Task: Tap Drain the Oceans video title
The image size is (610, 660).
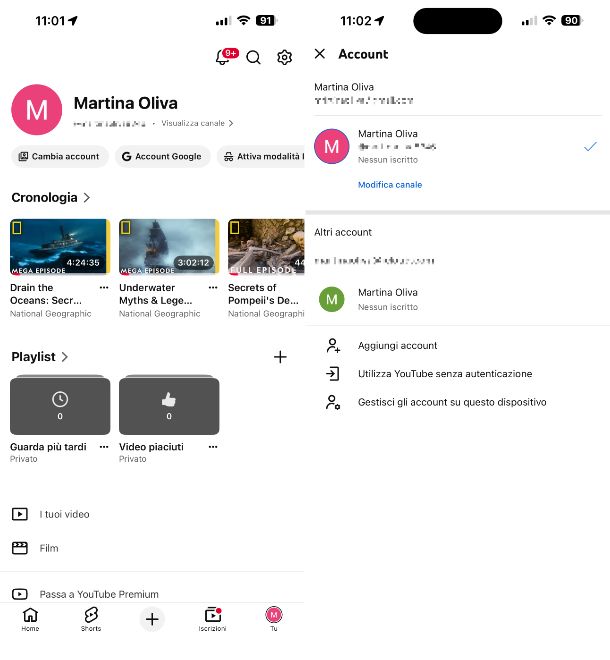Action: click(46, 294)
